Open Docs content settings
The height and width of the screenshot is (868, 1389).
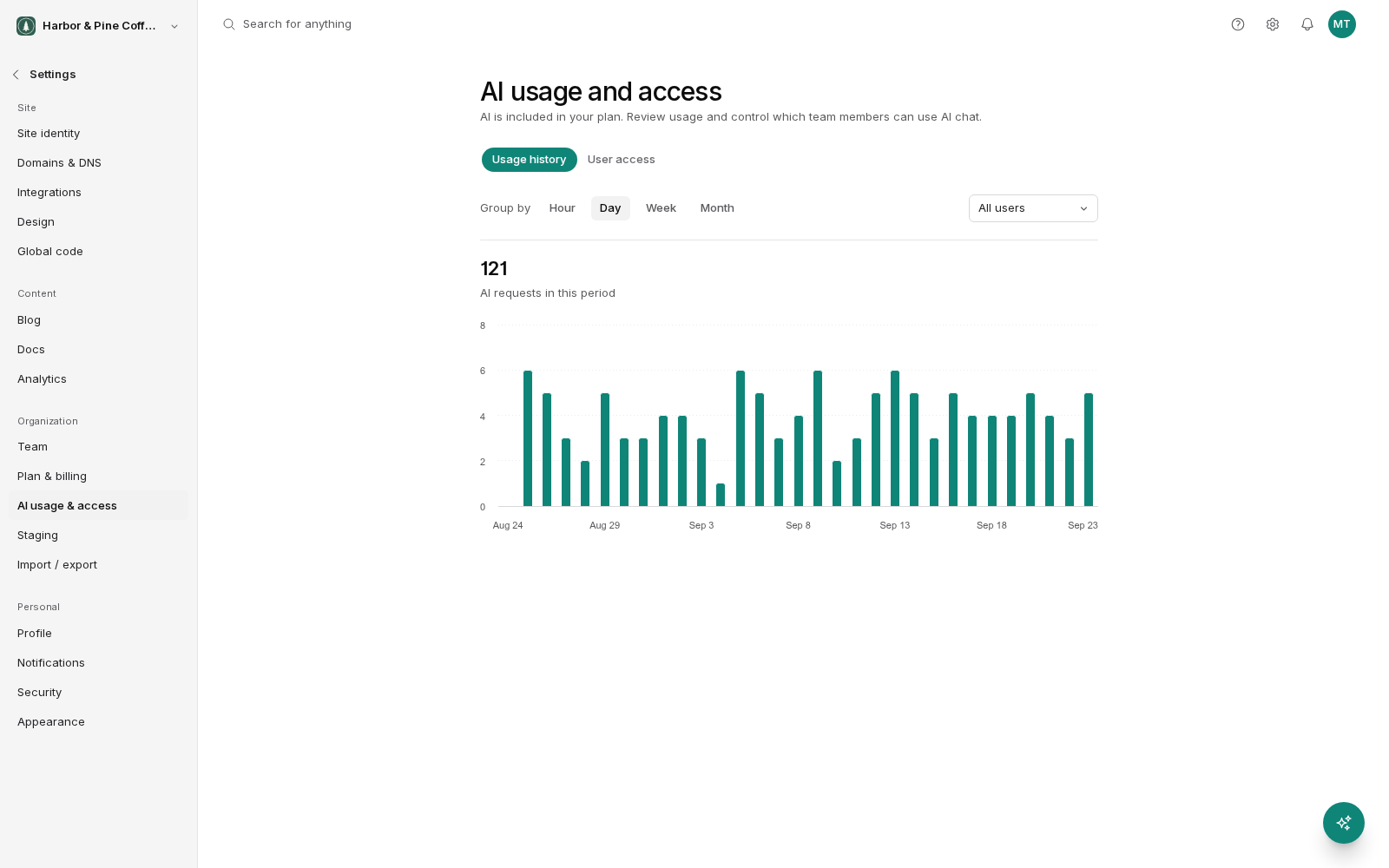pos(98,350)
